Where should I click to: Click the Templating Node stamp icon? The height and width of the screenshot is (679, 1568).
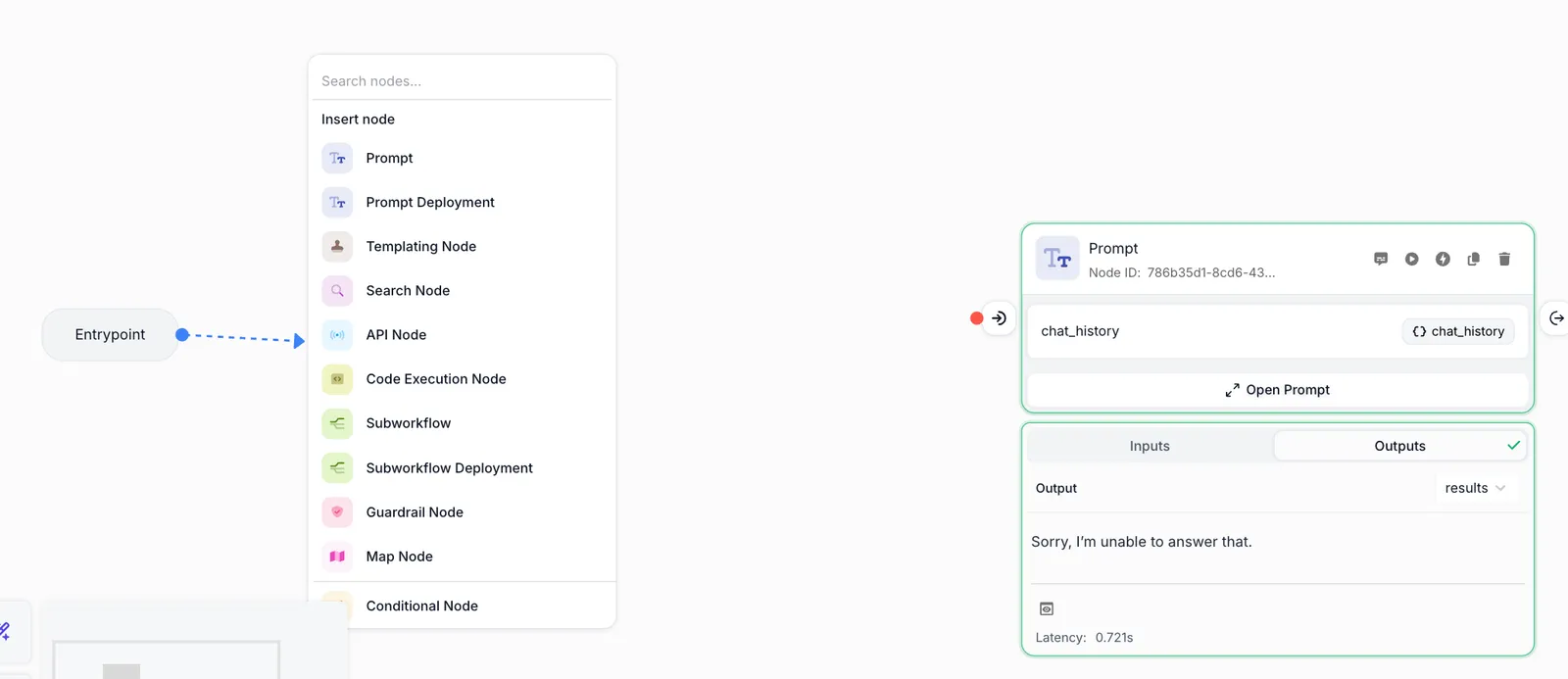pos(337,246)
